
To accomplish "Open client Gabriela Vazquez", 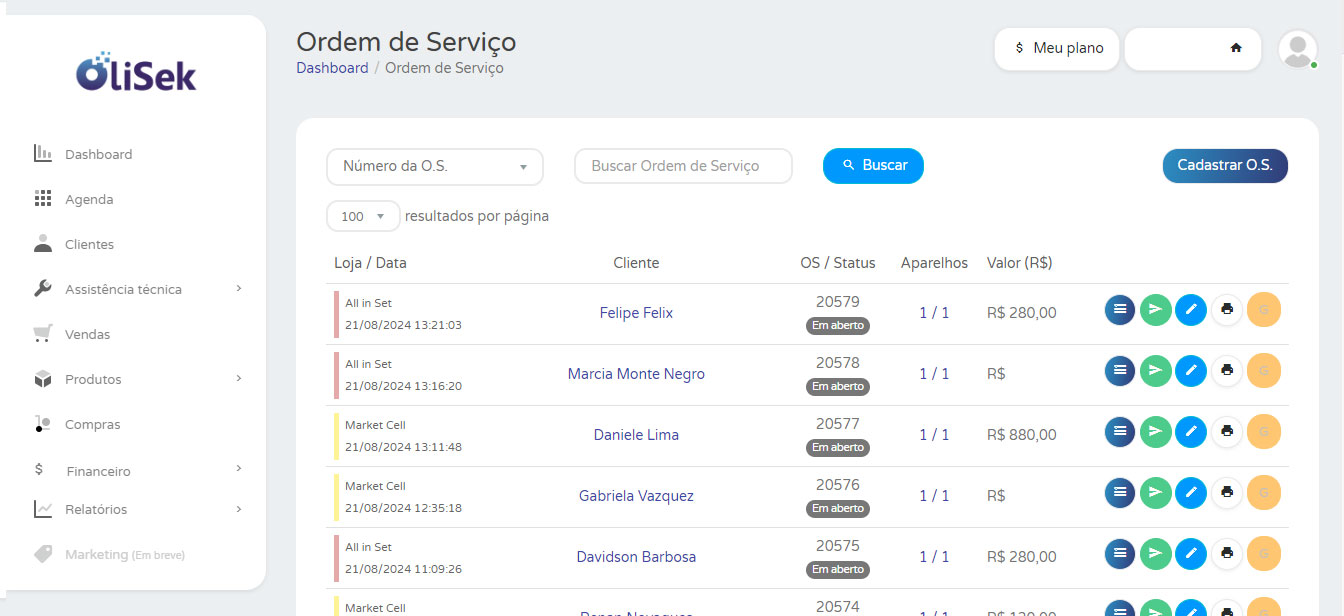I will (636, 496).
